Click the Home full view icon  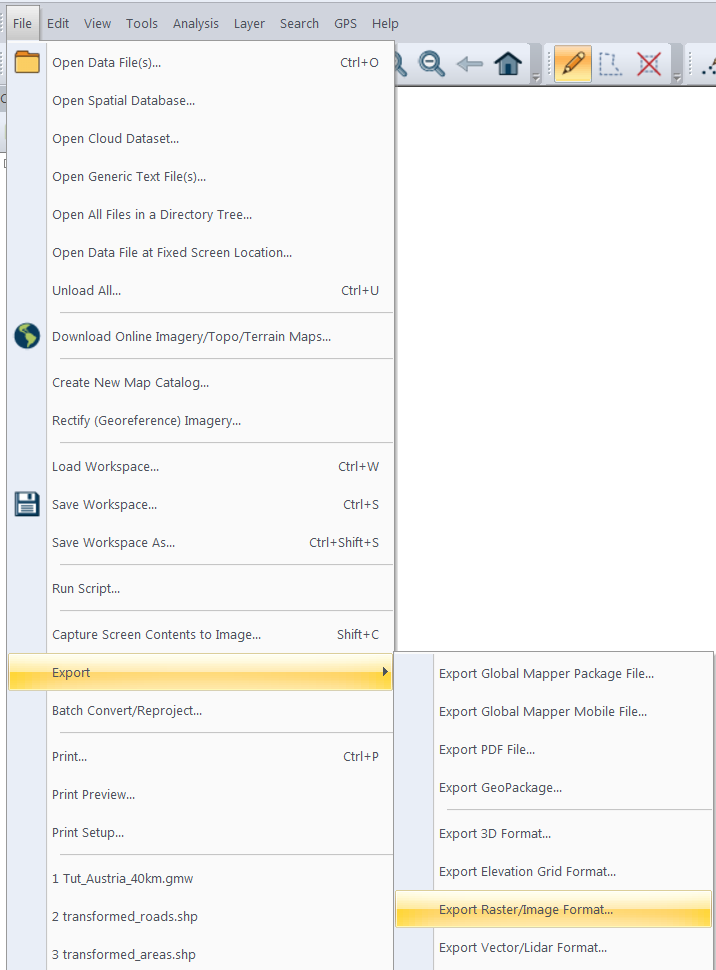point(508,64)
